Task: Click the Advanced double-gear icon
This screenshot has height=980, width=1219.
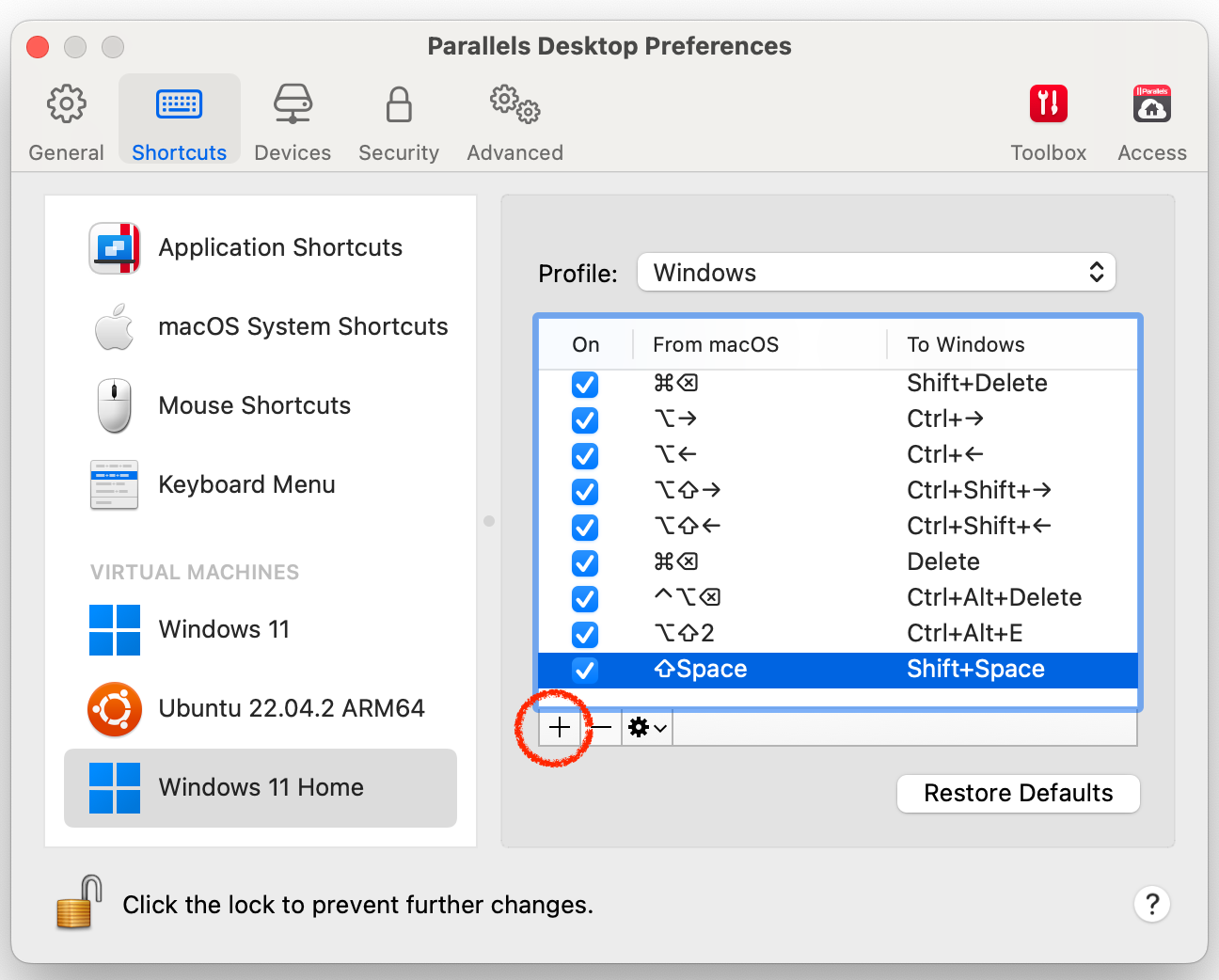Action: tap(515, 103)
